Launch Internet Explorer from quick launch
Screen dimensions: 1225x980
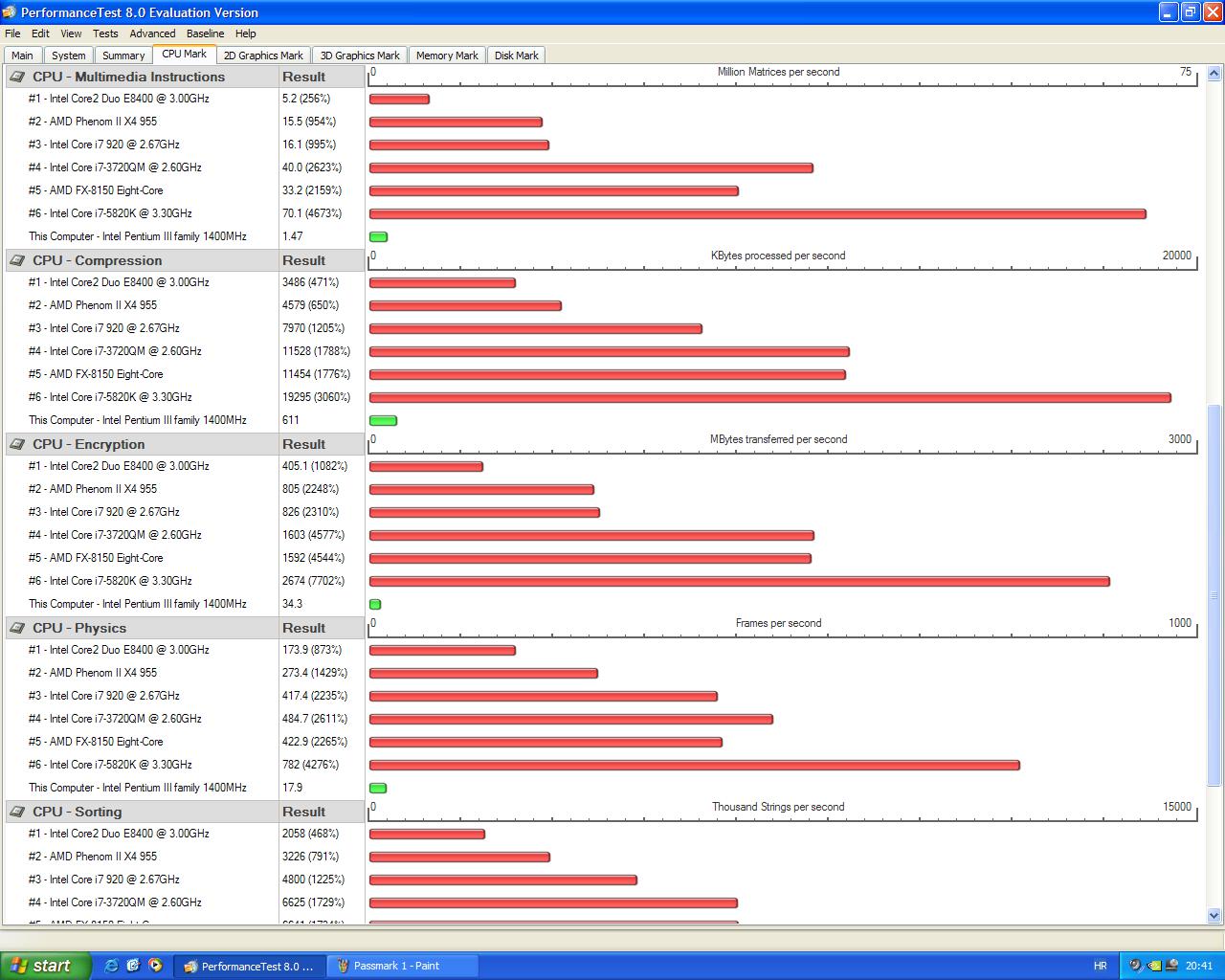click(x=112, y=966)
